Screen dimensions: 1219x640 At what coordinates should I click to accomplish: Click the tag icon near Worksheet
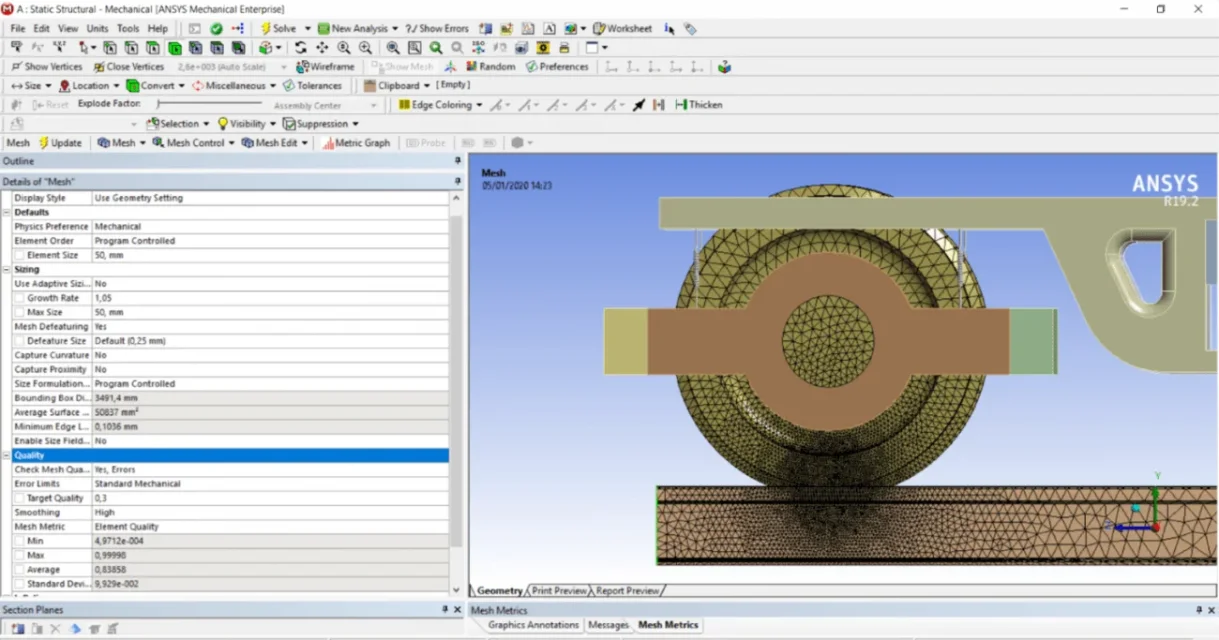690,29
